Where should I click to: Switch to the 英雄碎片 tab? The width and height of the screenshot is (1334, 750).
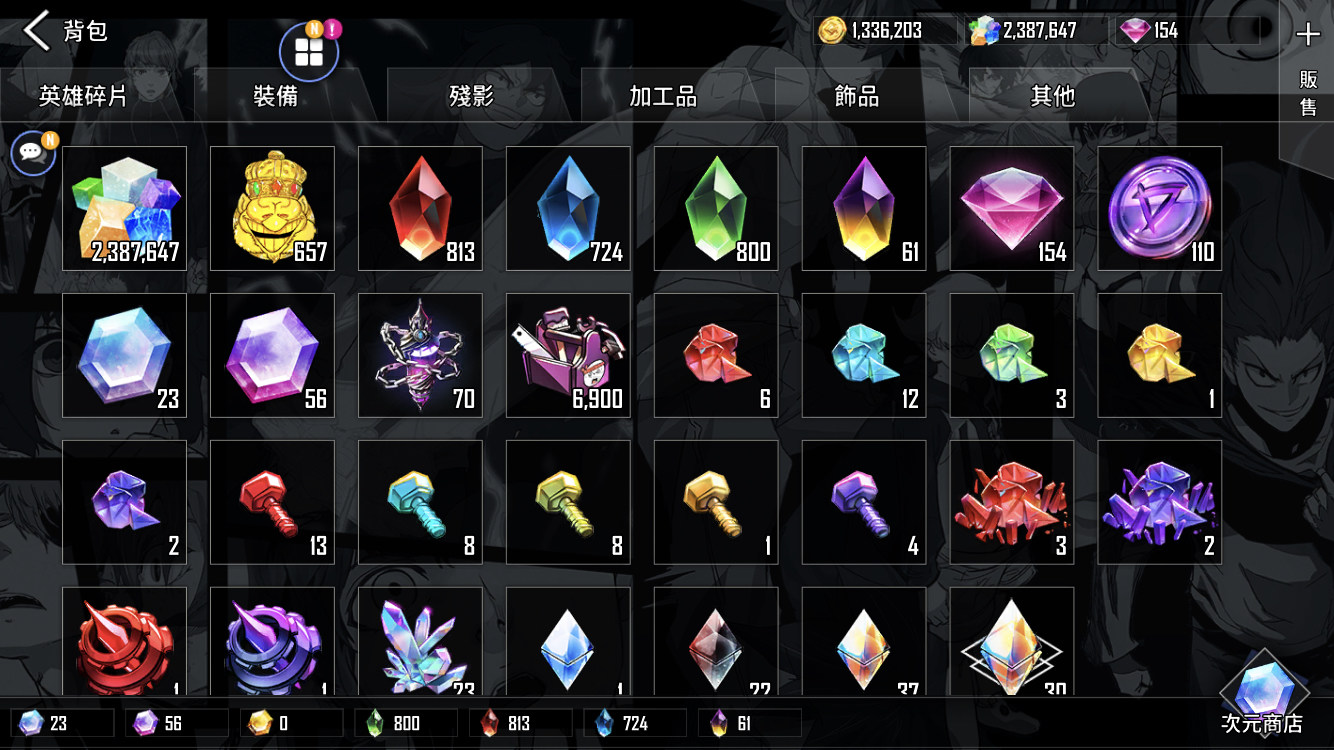click(83, 95)
